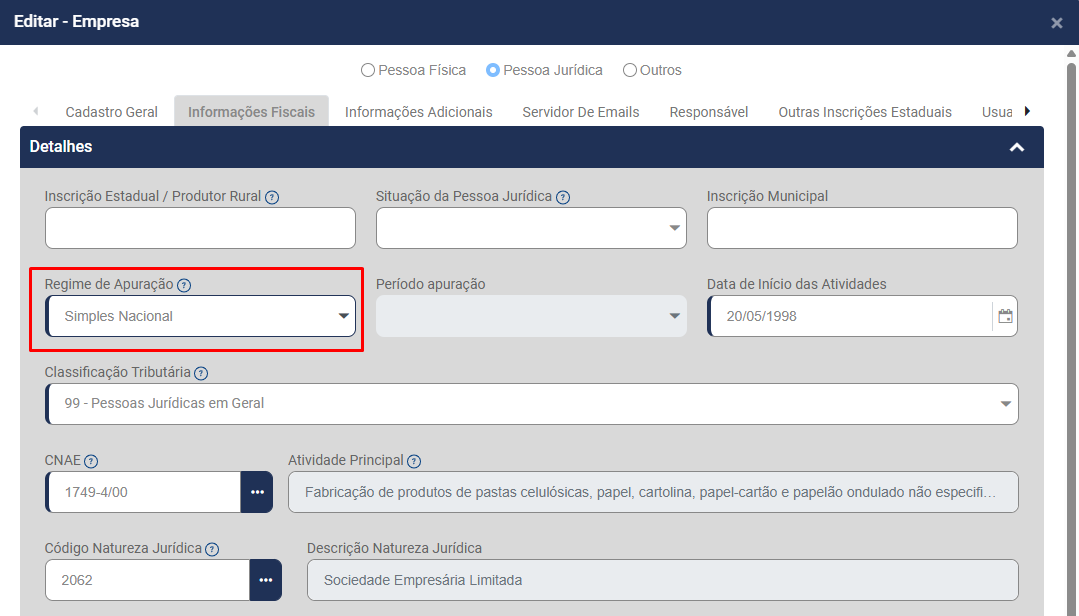Select the Pessoa Física radio button
This screenshot has width=1079, height=616.
pyautogui.click(x=368, y=70)
